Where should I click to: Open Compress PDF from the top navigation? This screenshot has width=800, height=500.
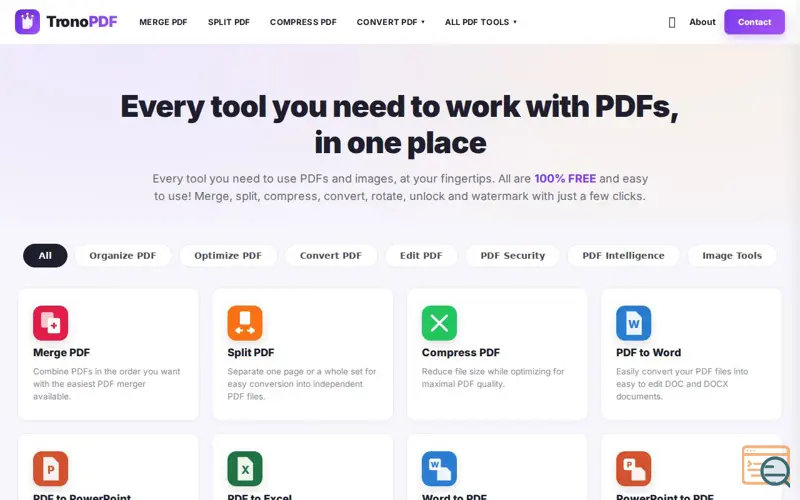pyautogui.click(x=303, y=22)
